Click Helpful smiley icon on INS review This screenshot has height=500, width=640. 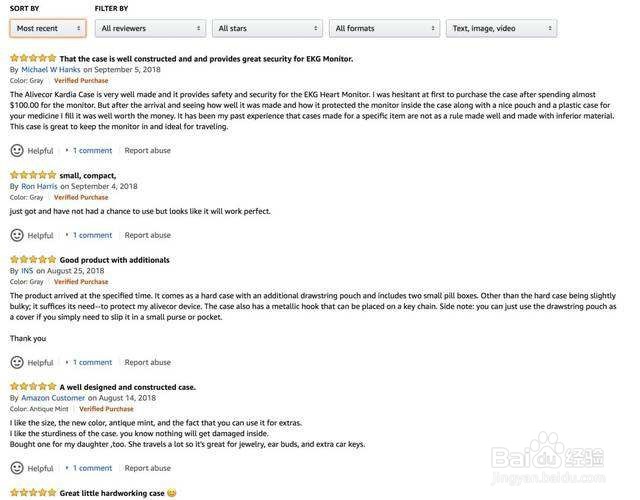click(17, 362)
